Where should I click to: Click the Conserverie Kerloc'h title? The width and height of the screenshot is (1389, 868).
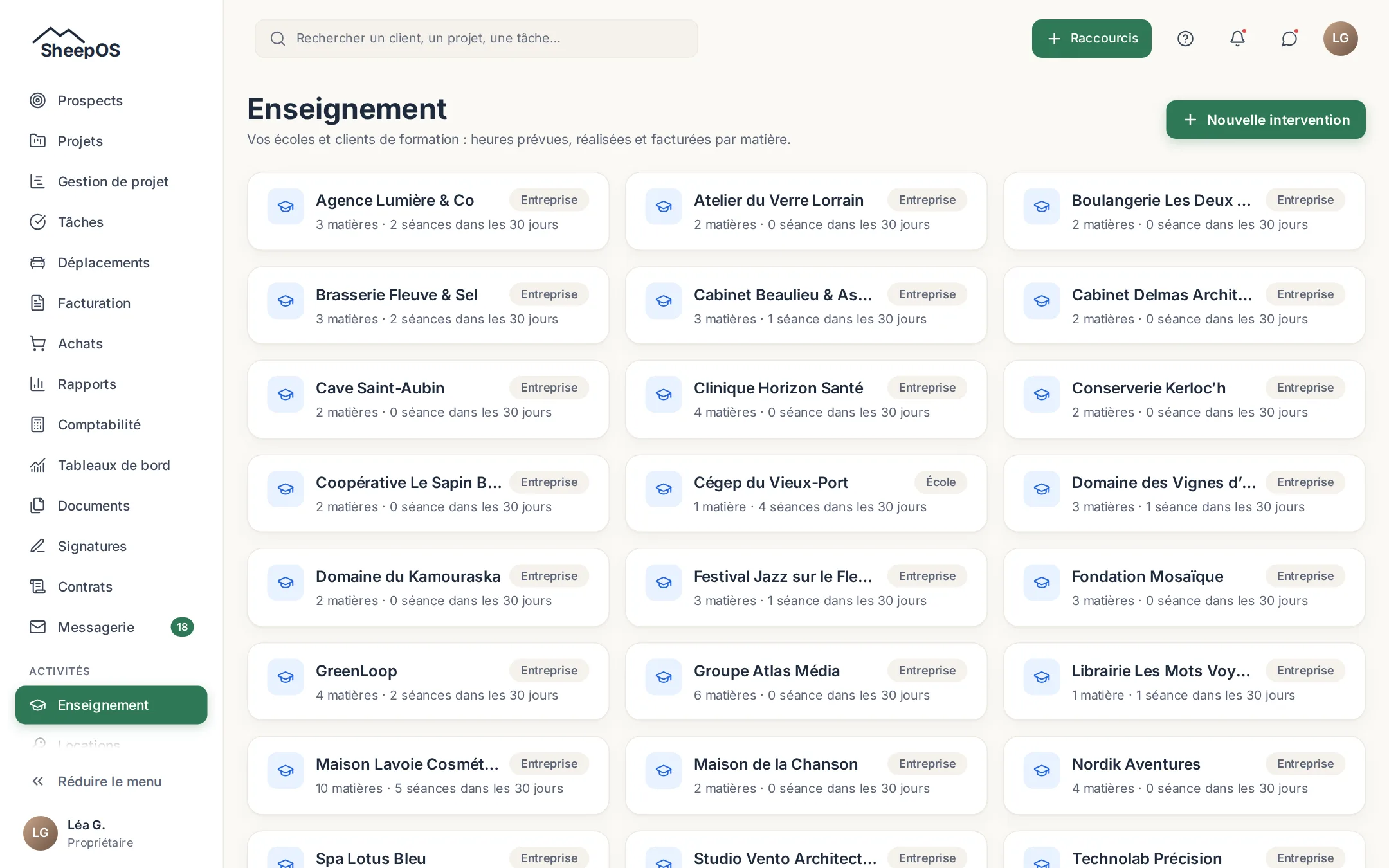click(x=1148, y=388)
